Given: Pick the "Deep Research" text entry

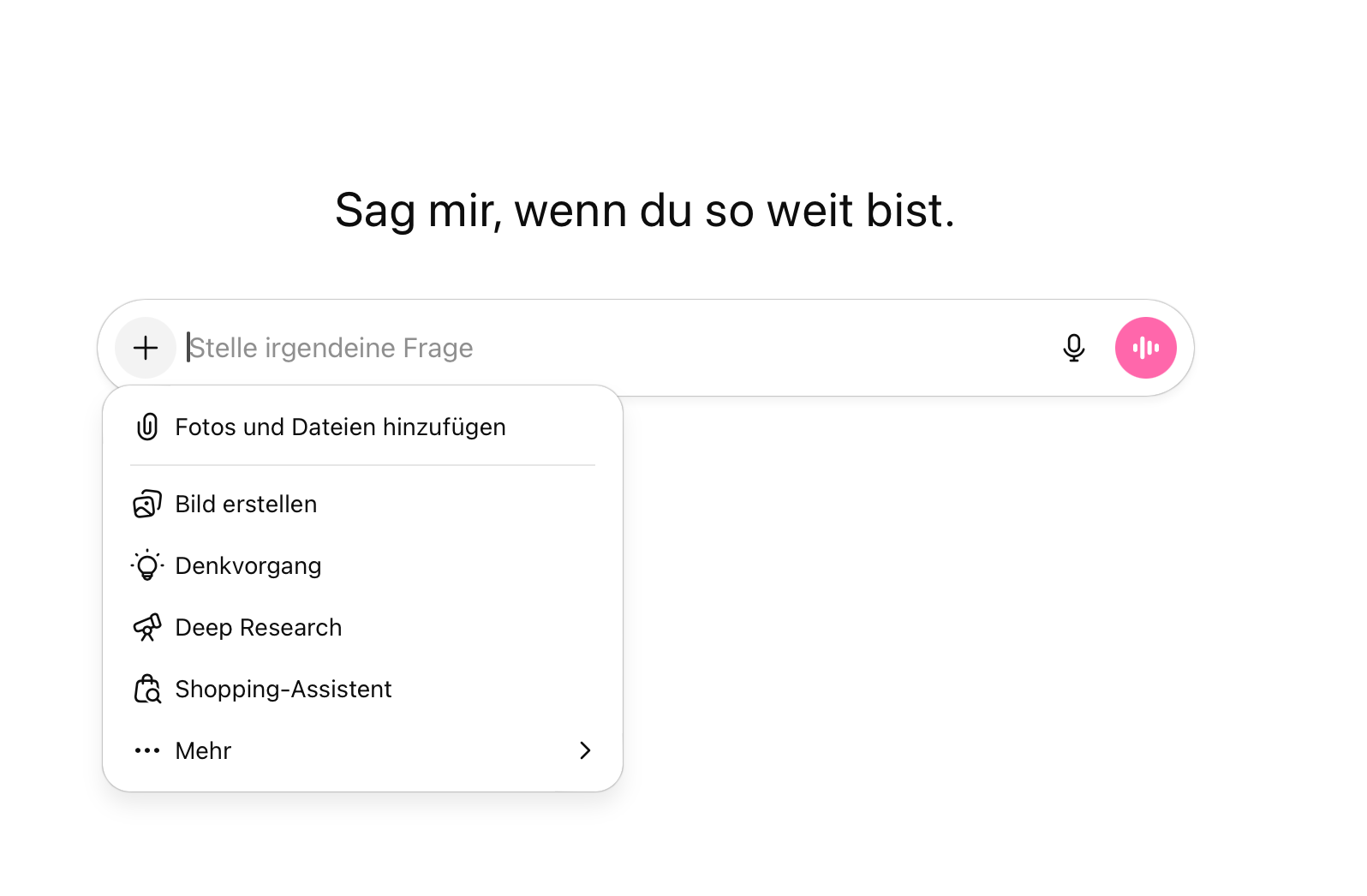Looking at the screenshot, I should [258, 628].
